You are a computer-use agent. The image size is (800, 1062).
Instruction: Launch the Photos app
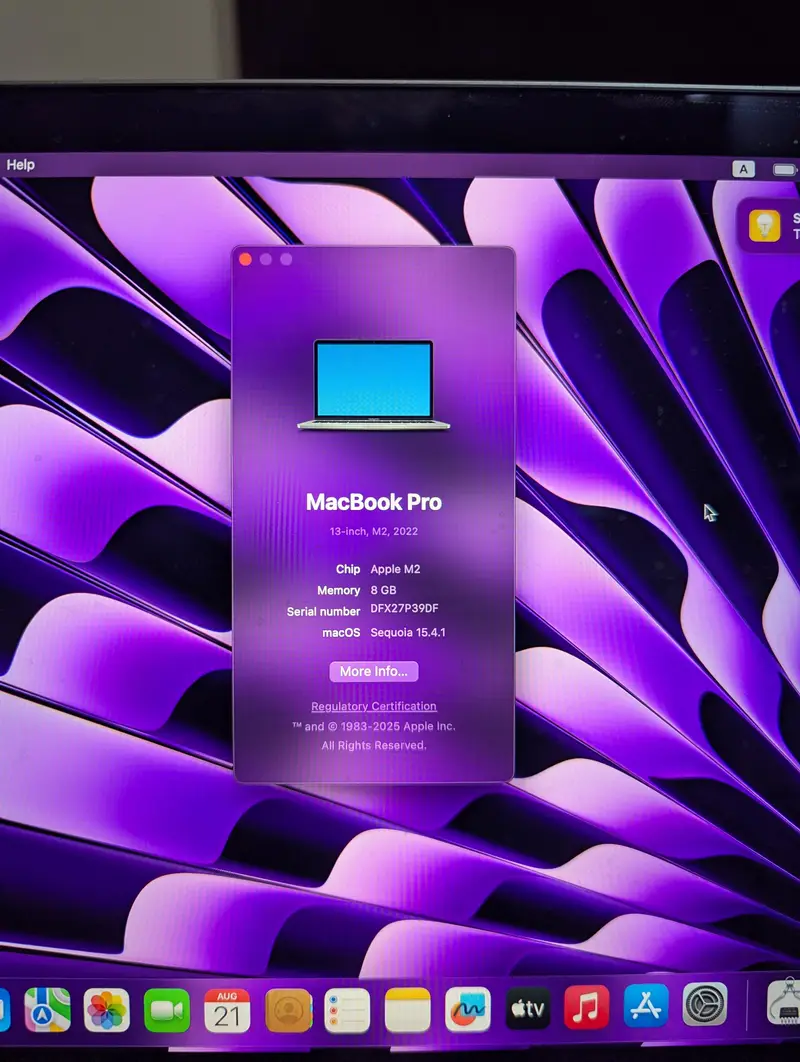pyautogui.click(x=107, y=1009)
